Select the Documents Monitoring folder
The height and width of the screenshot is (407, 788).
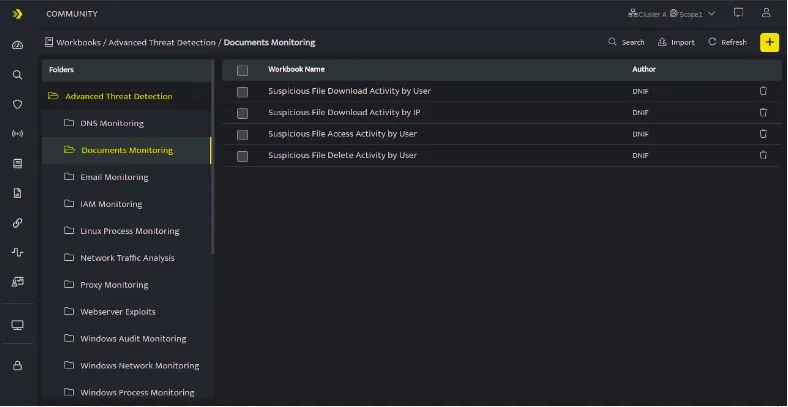point(127,150)
